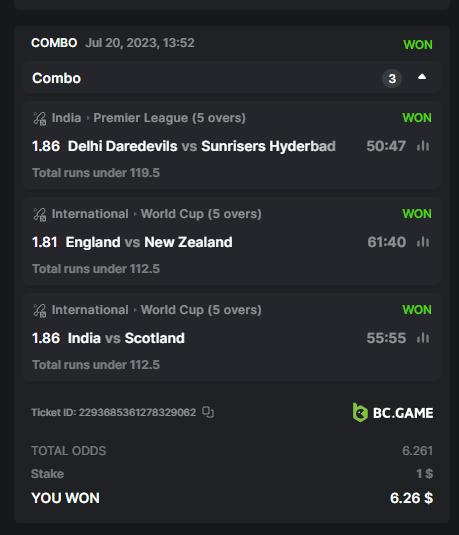Open Delhi Daredevils vs Sunrisers Hyderbad match
This screenshot has width=459, height=535.
(x=202, y=146)
